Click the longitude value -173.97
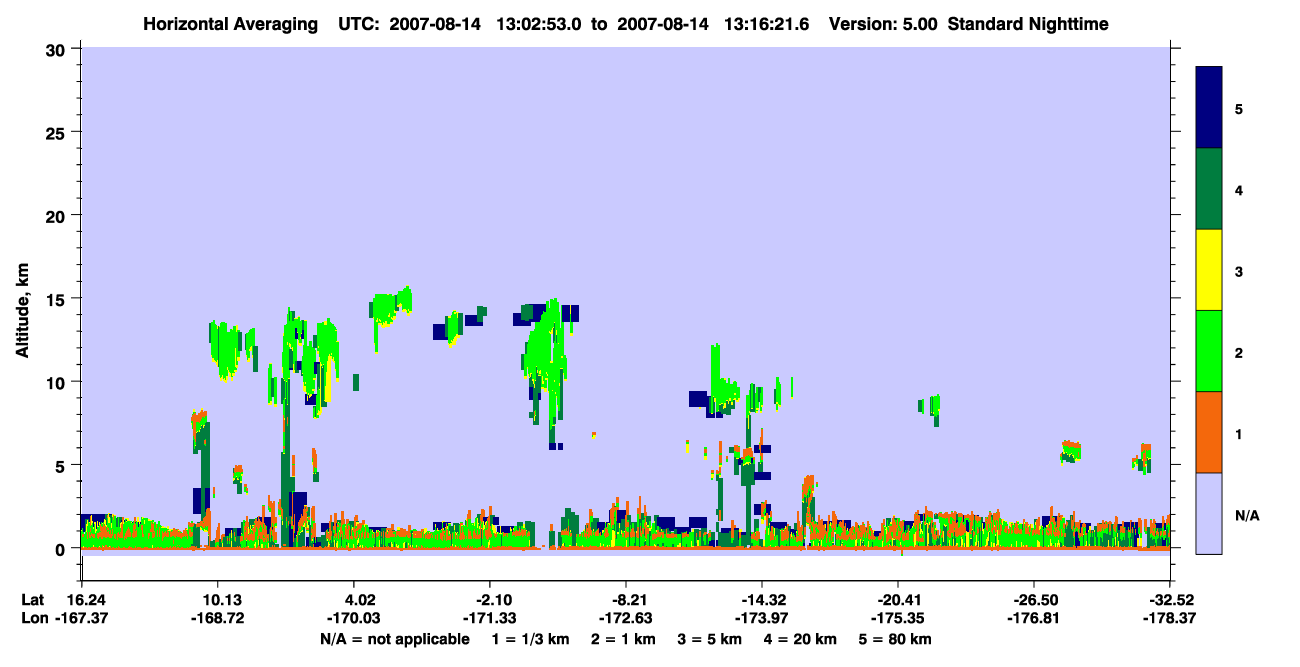Viewport: 1300px width, 667px height. pos(762,619)
